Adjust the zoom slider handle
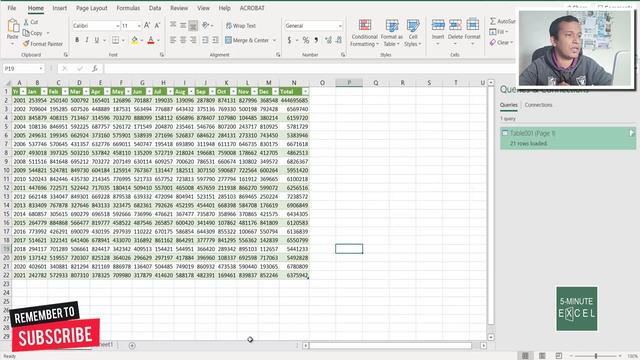This screenshot has width=640, height=360. point(596,356)
